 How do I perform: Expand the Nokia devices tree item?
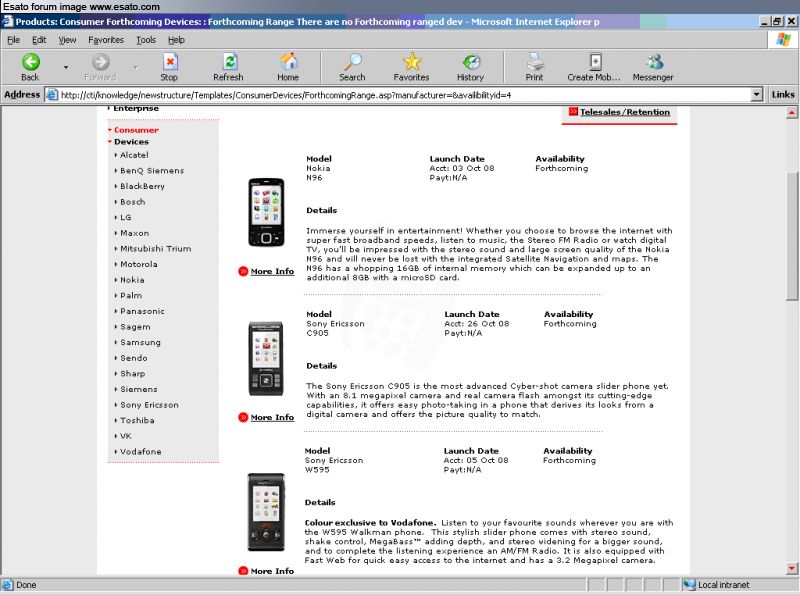pos(132,280)
